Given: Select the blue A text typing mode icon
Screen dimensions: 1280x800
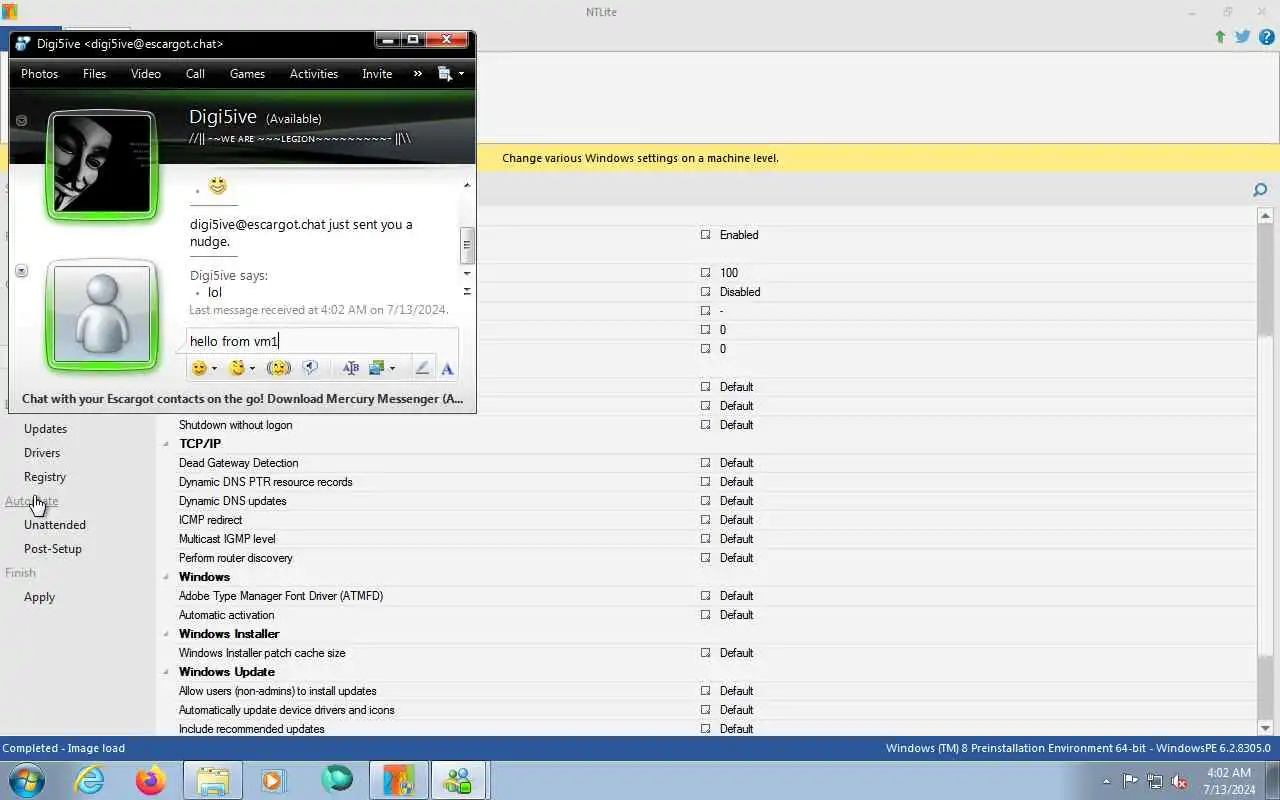Looking at the screenshot, I should click(447, 368).
